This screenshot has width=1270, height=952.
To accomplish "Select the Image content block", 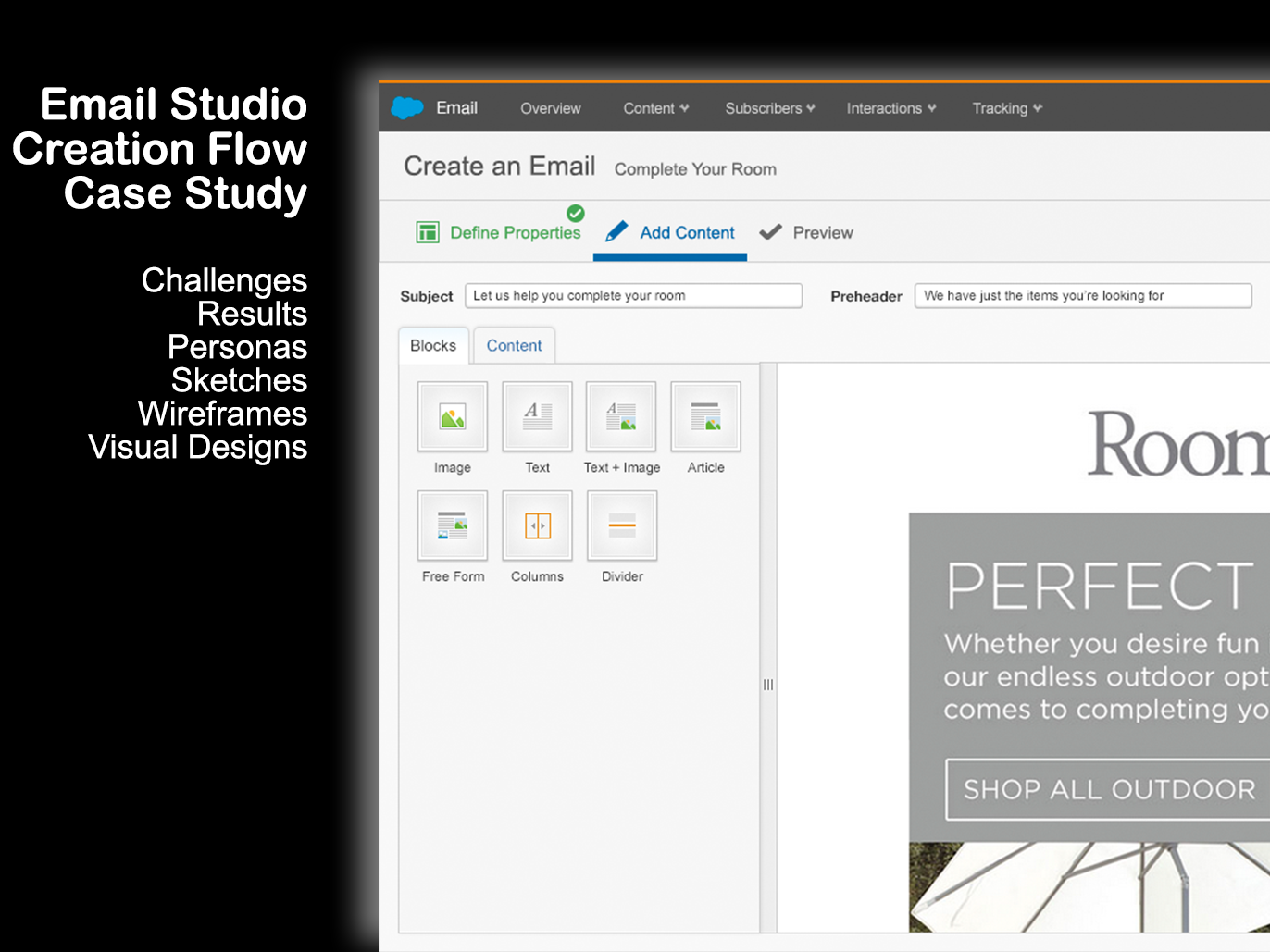I will [x=453, y=416].
